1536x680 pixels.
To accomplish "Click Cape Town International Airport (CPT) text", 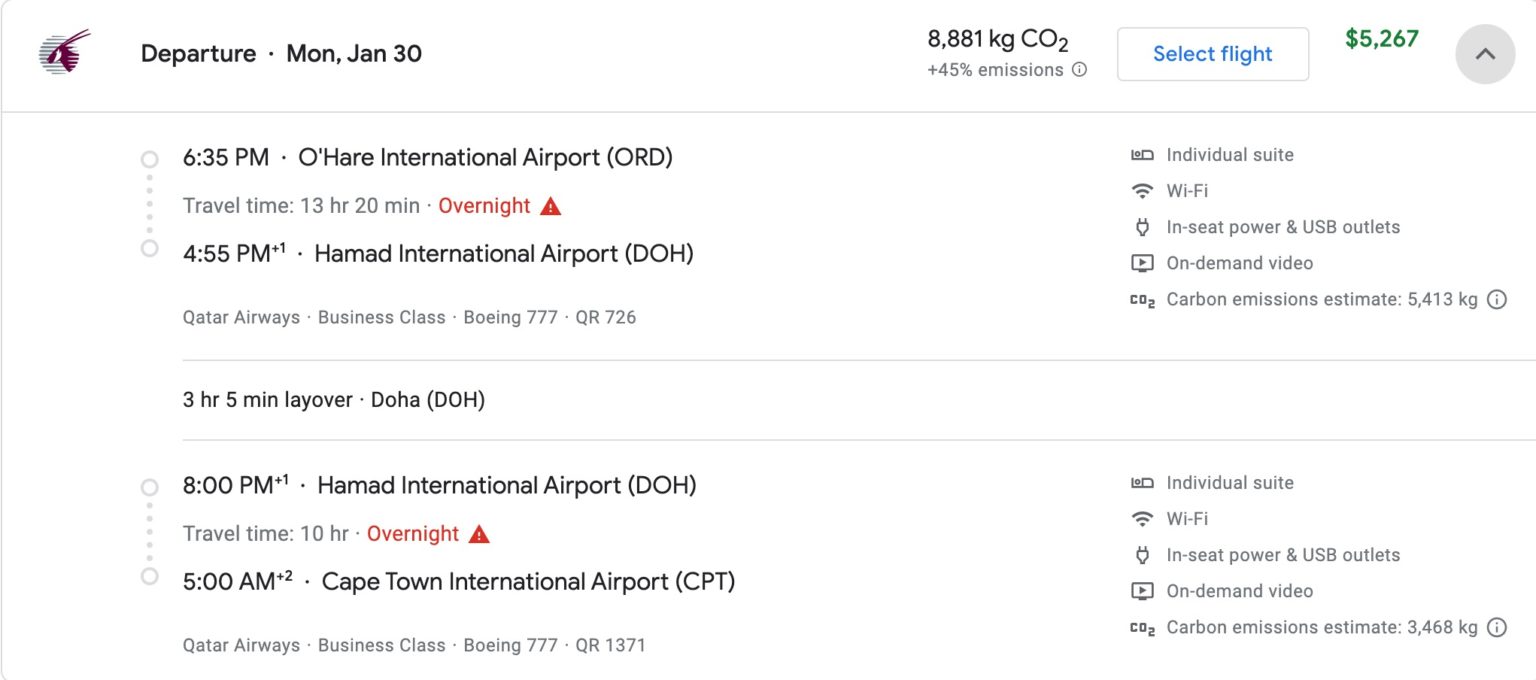I will [528, 581].
